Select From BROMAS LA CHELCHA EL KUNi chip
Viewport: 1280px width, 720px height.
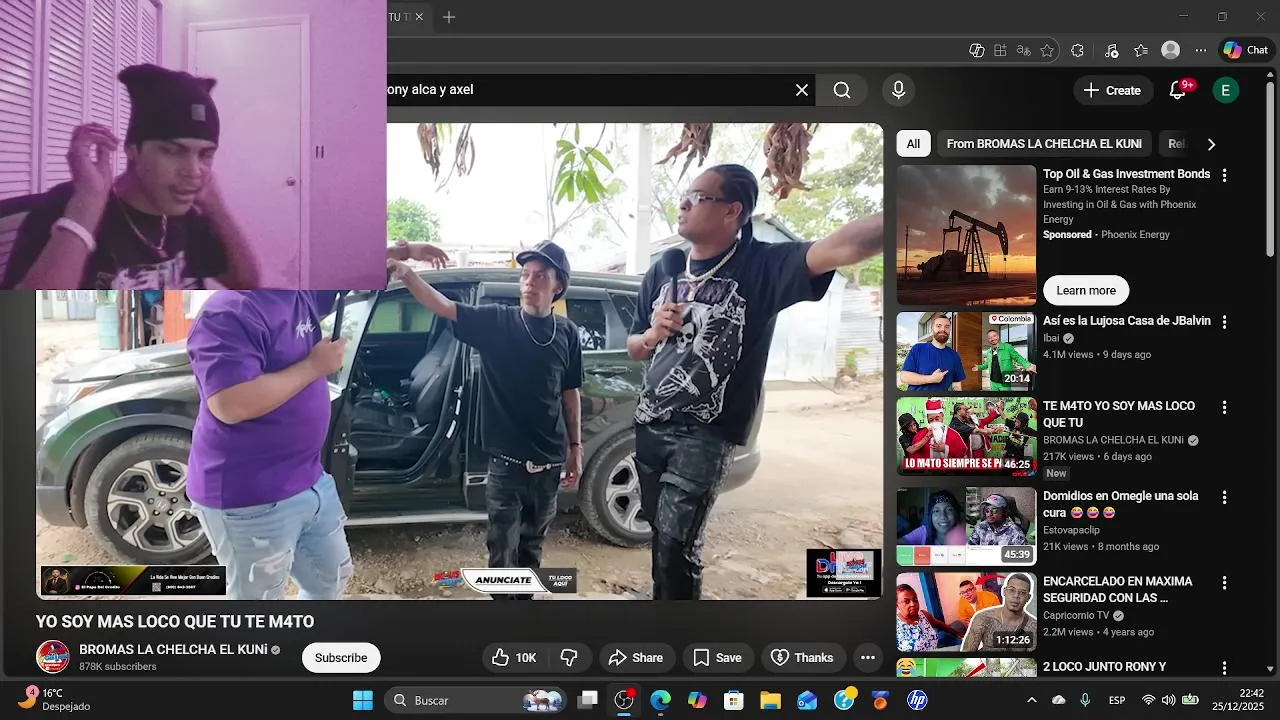1044,144
